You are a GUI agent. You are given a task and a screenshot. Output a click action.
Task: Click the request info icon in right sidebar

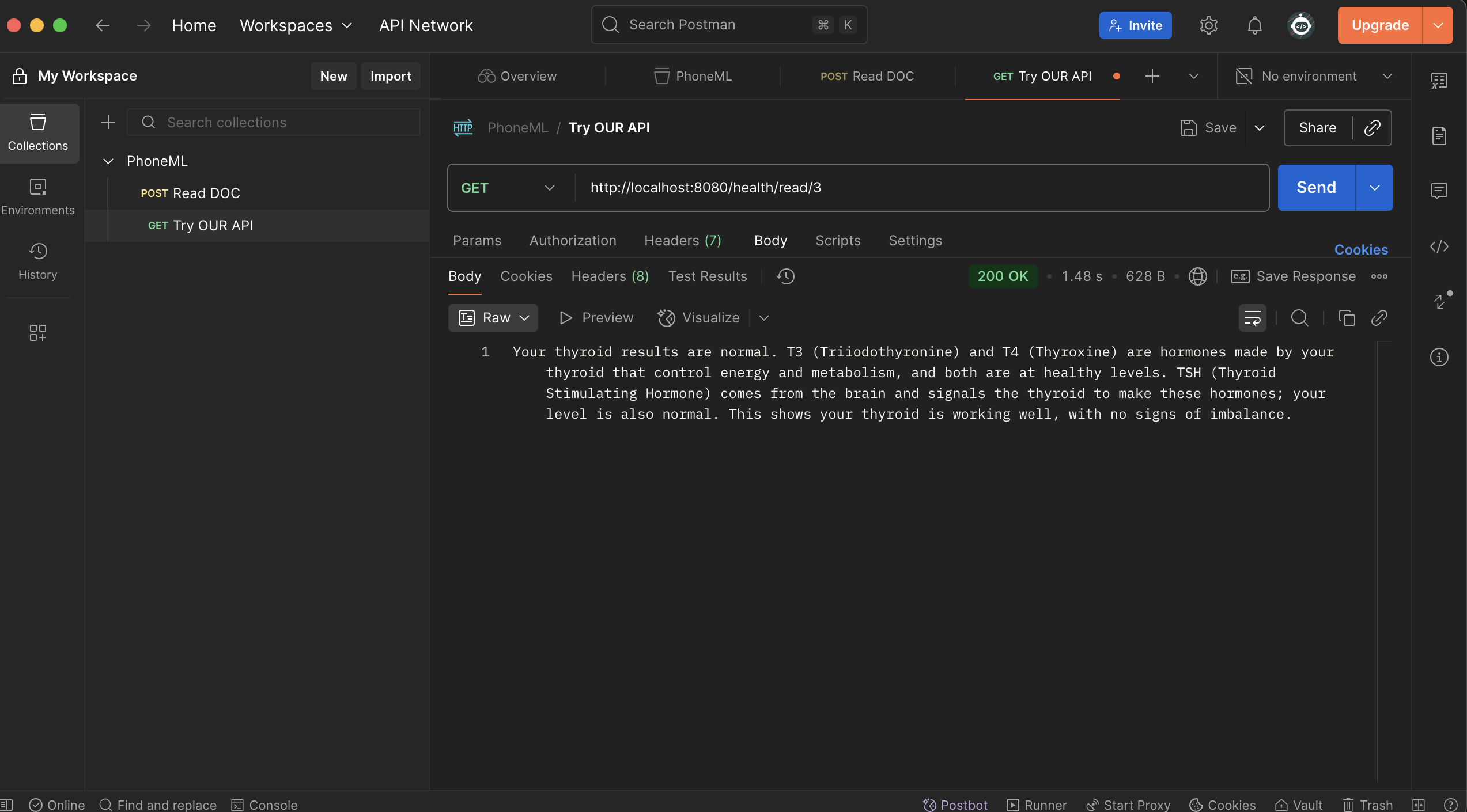pyautogui.click(x=1439, y=357)
